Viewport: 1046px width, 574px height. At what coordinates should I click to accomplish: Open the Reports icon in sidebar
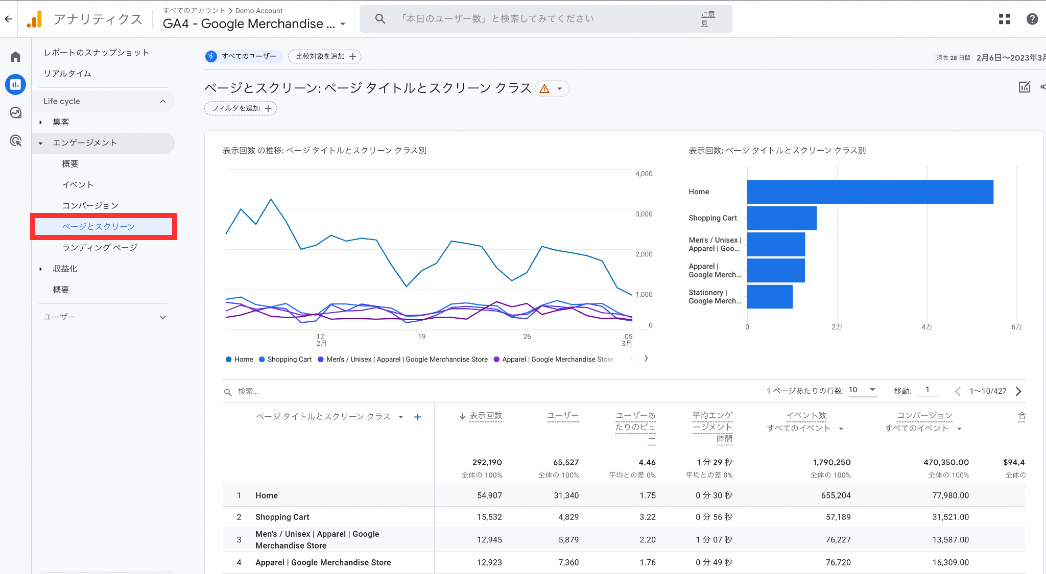click(15, 84)
